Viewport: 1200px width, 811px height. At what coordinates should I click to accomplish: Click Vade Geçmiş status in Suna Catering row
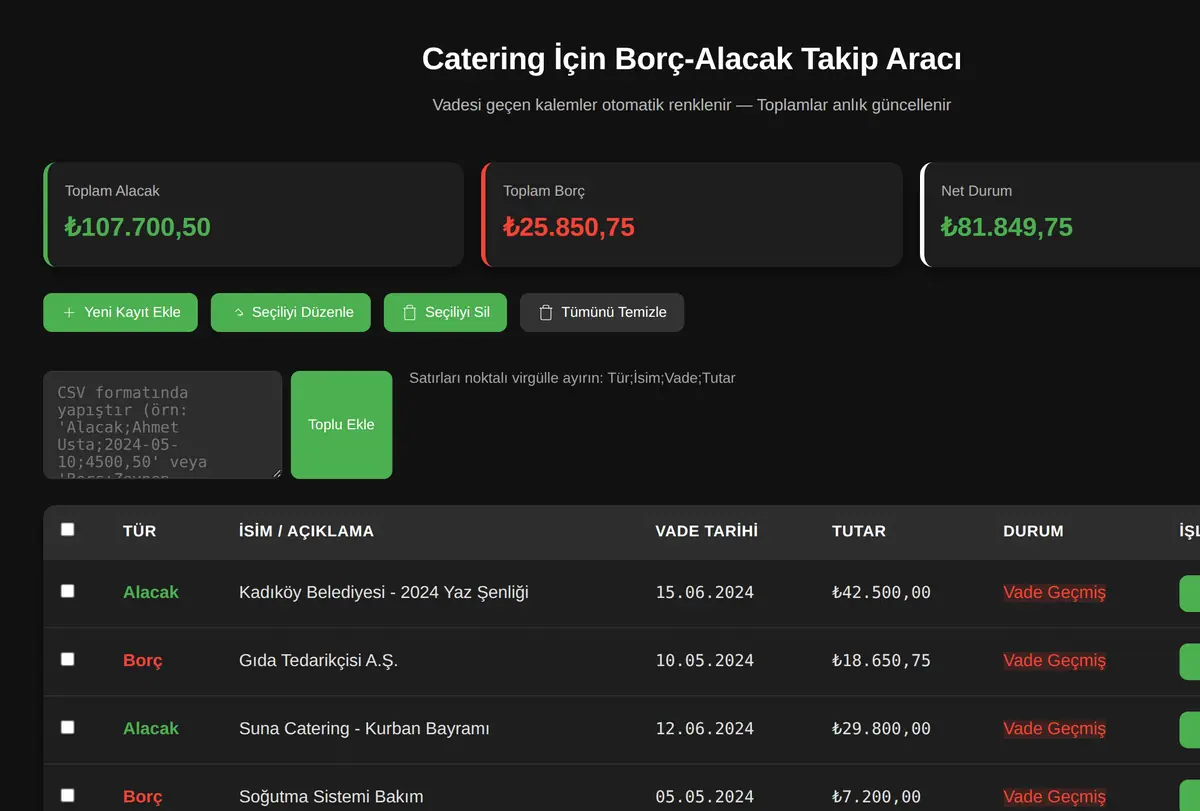coord(1054,728)
